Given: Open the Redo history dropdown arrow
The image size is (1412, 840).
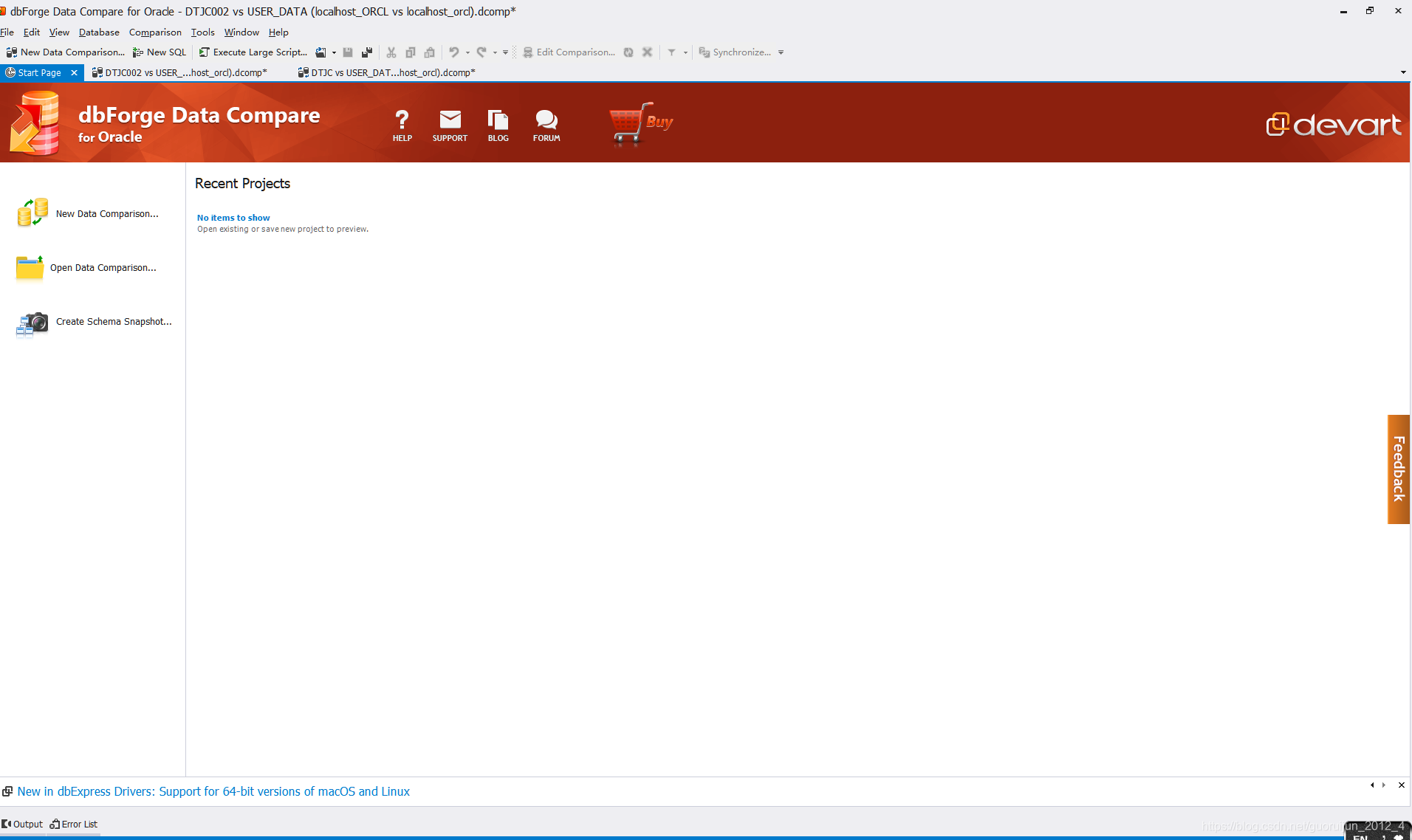Looking at the screenshot, I should pyautogui.click(x=495, y=52).
